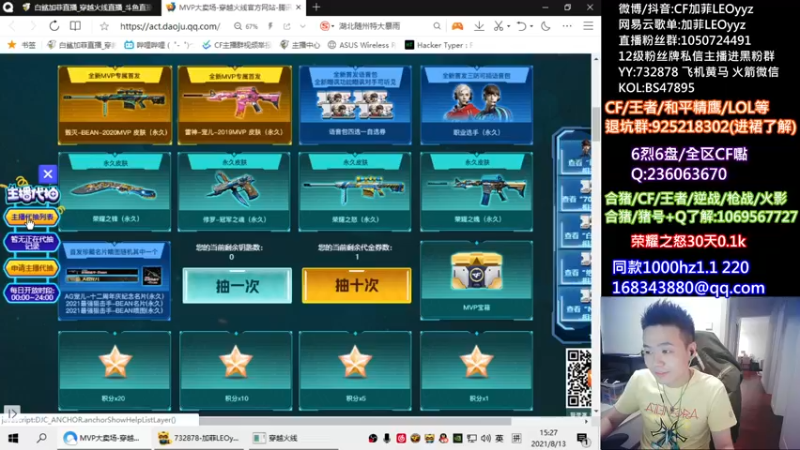Click the share page icon in address bar
This screenshot has width=800, height=450.
pos(287,26)
